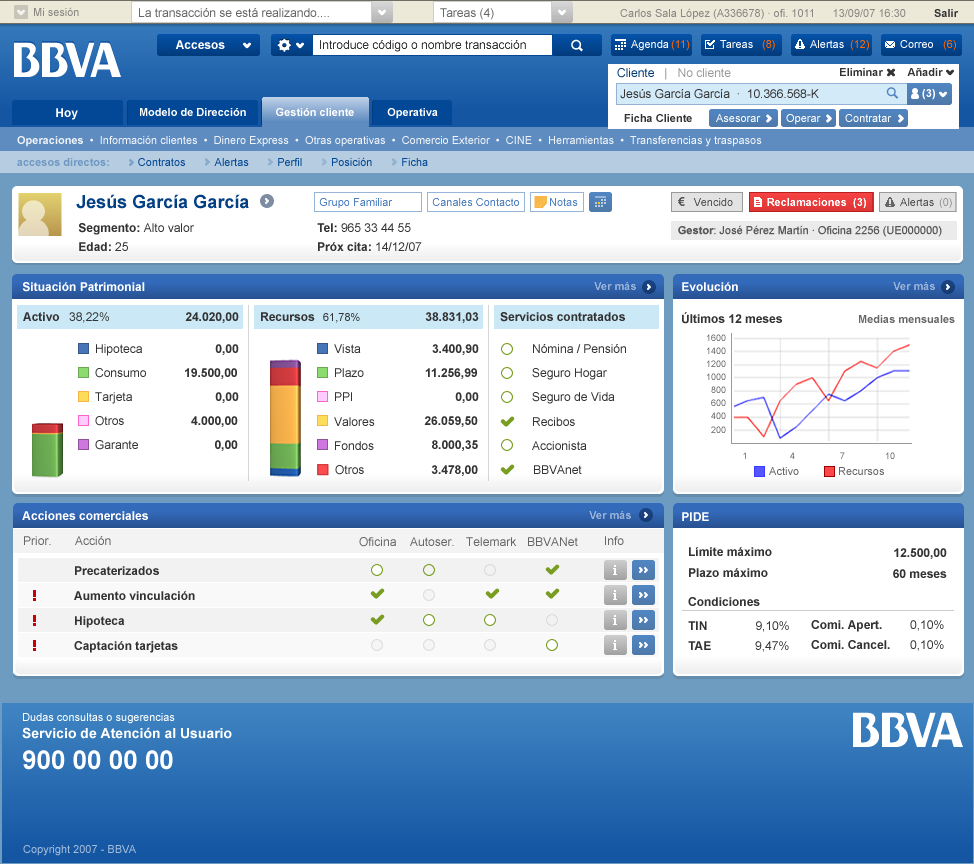Click the transaction search magnifier icon
974x864 pixels.
576,45
